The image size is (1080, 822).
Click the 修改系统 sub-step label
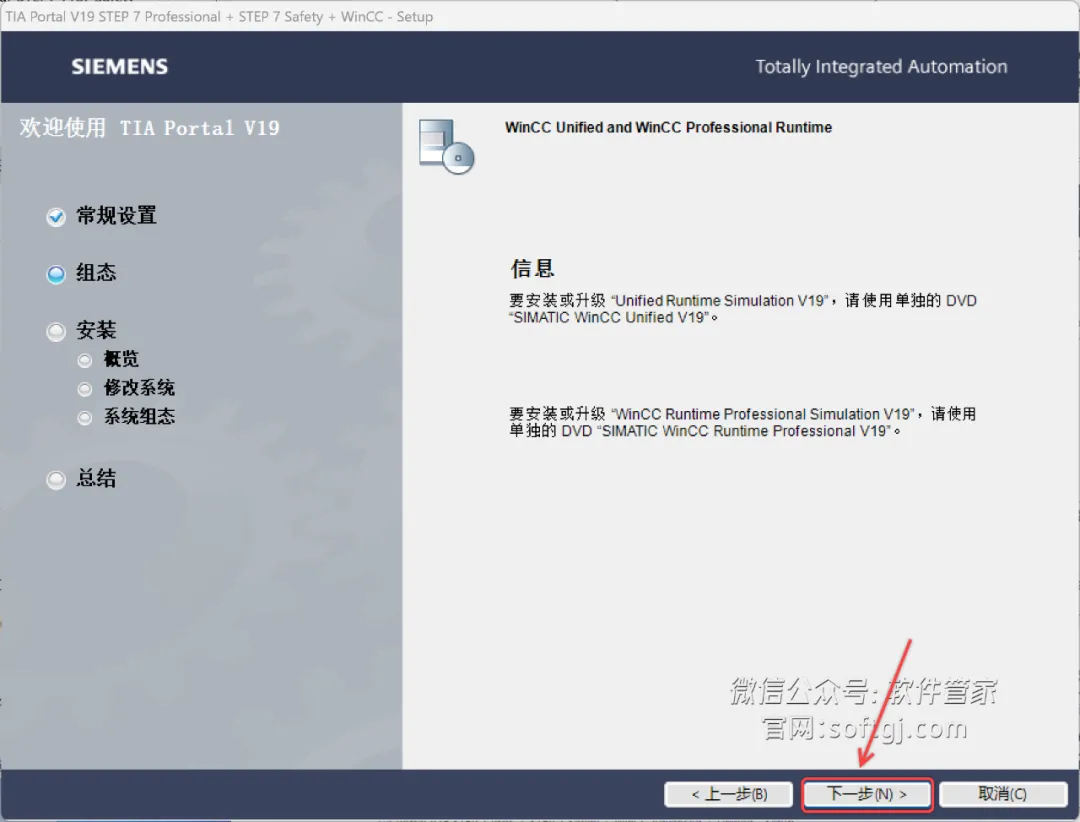(139, 388)
